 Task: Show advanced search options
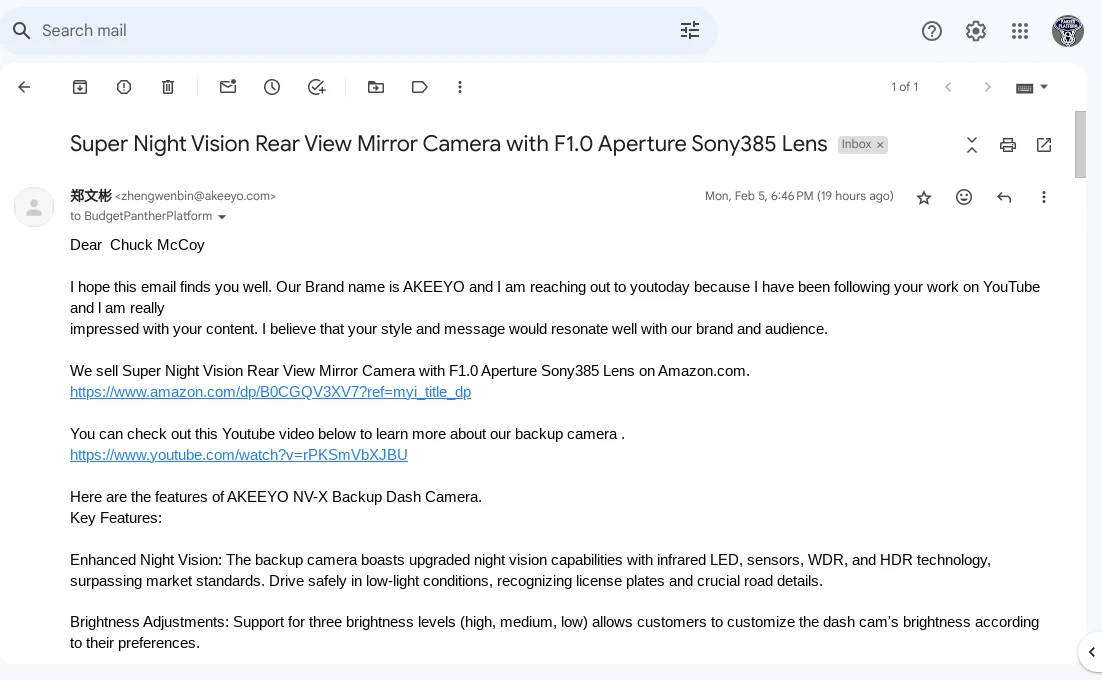pos(689,30)
